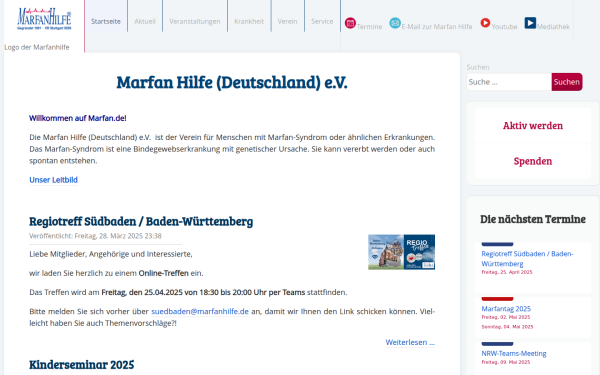Click the red Suchen button
Viewport: 600px width, 375px height.
point(567,82)
